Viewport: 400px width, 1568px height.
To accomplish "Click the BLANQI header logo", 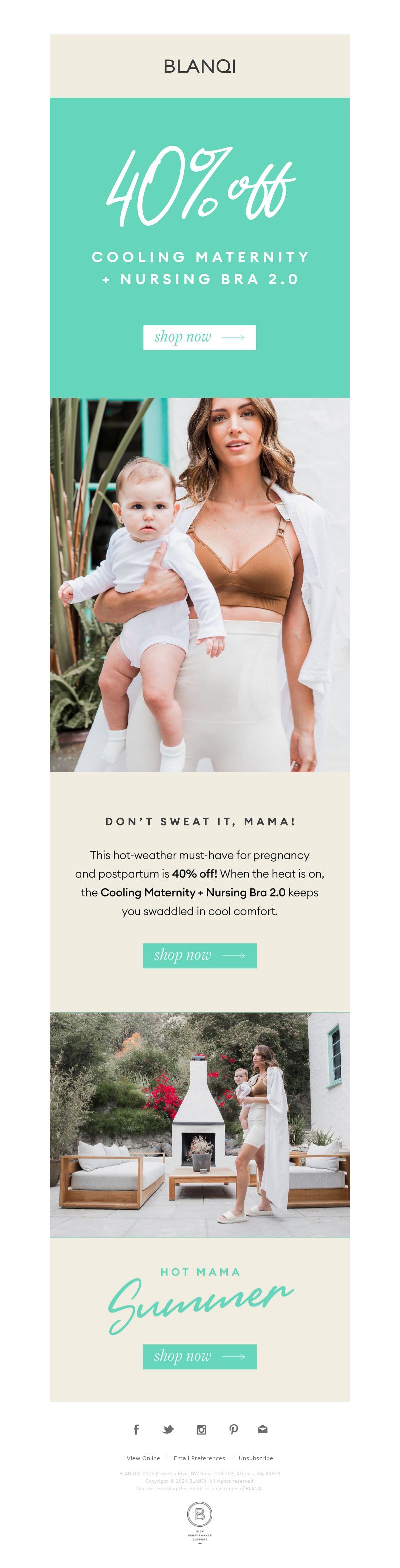I will [200, 67].
